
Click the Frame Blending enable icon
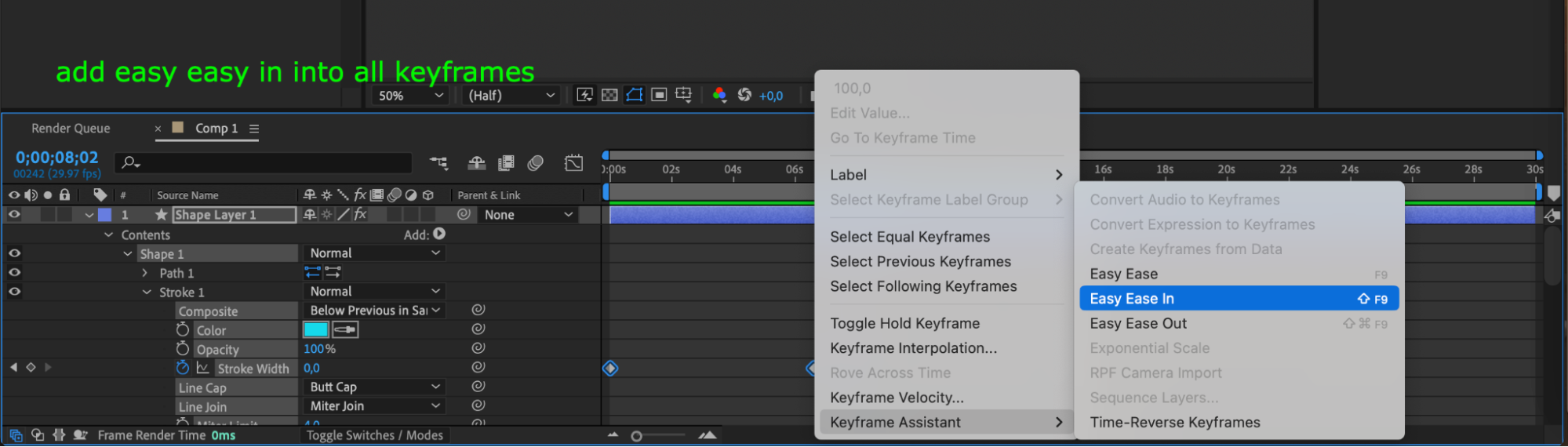[x=506, y=163]
